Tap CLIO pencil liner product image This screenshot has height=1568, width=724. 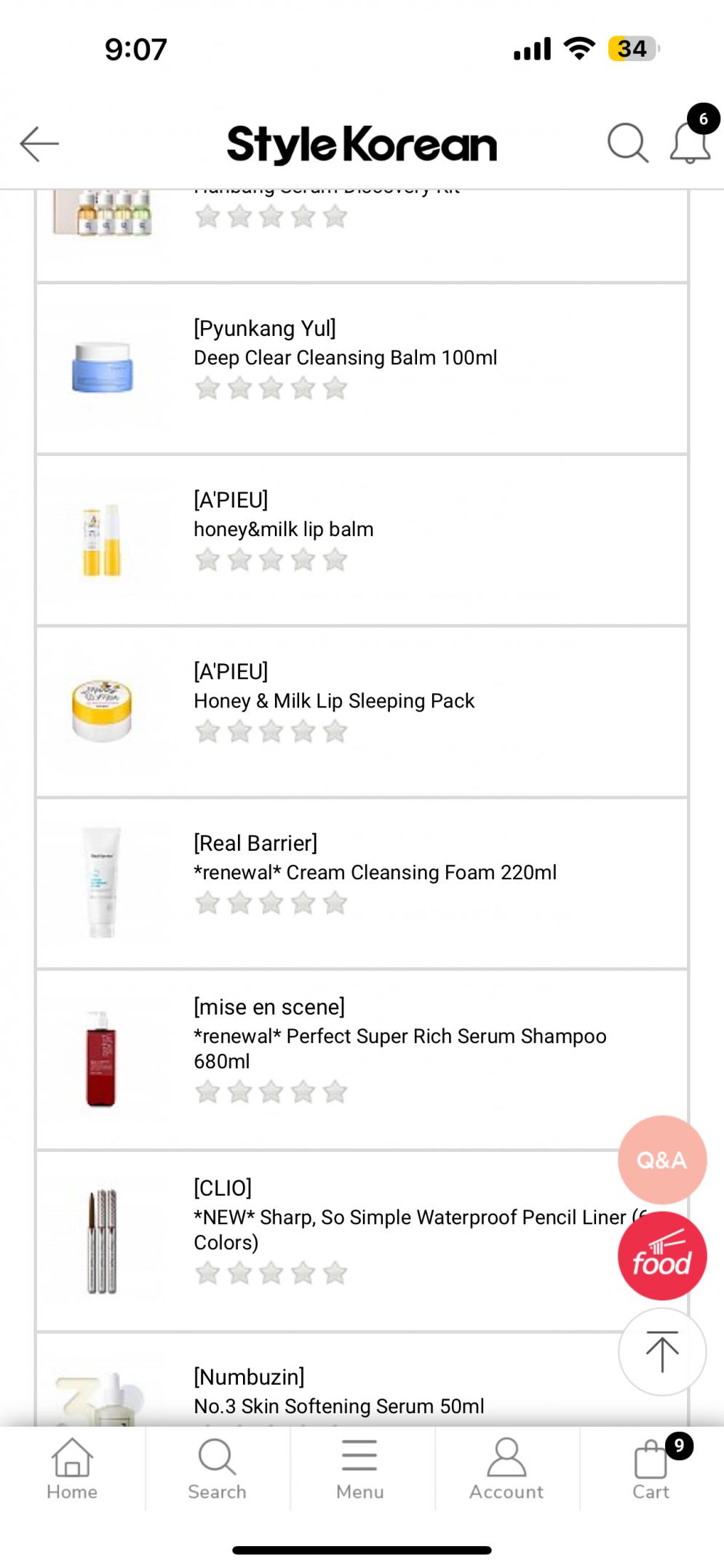point(102,1241)
